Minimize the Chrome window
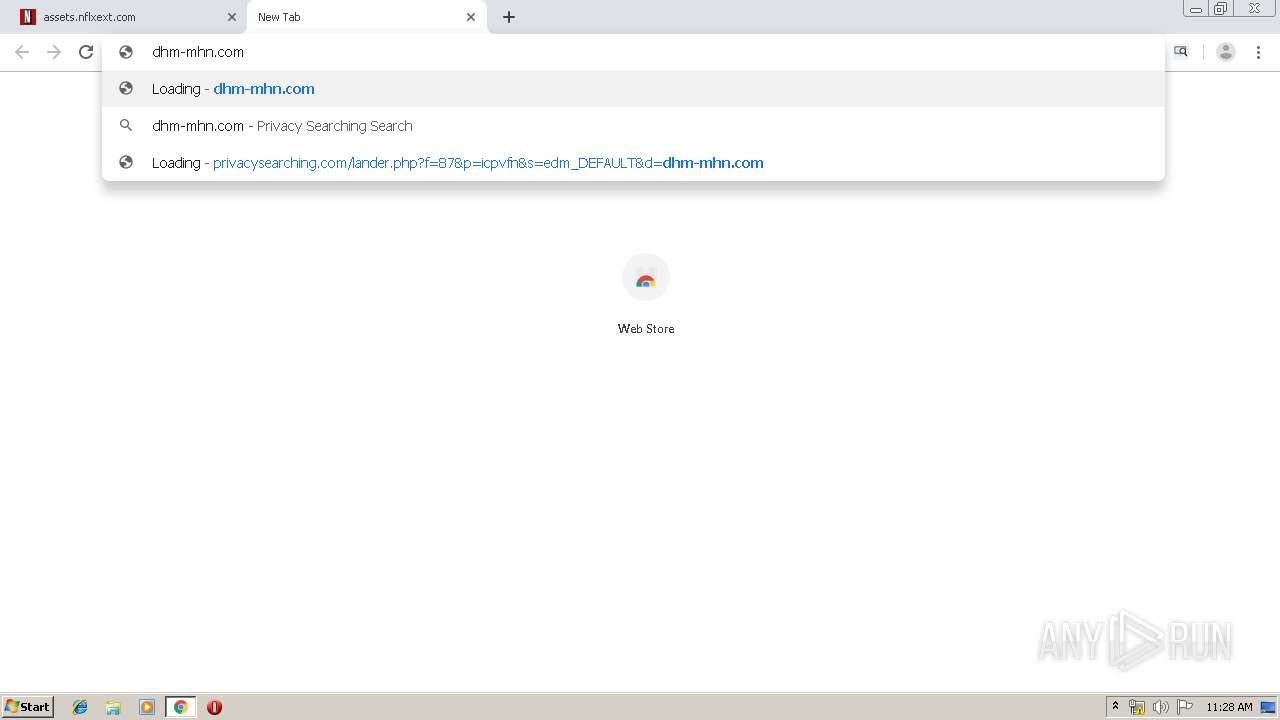The image size is (1280, 720). (1196, 9)
